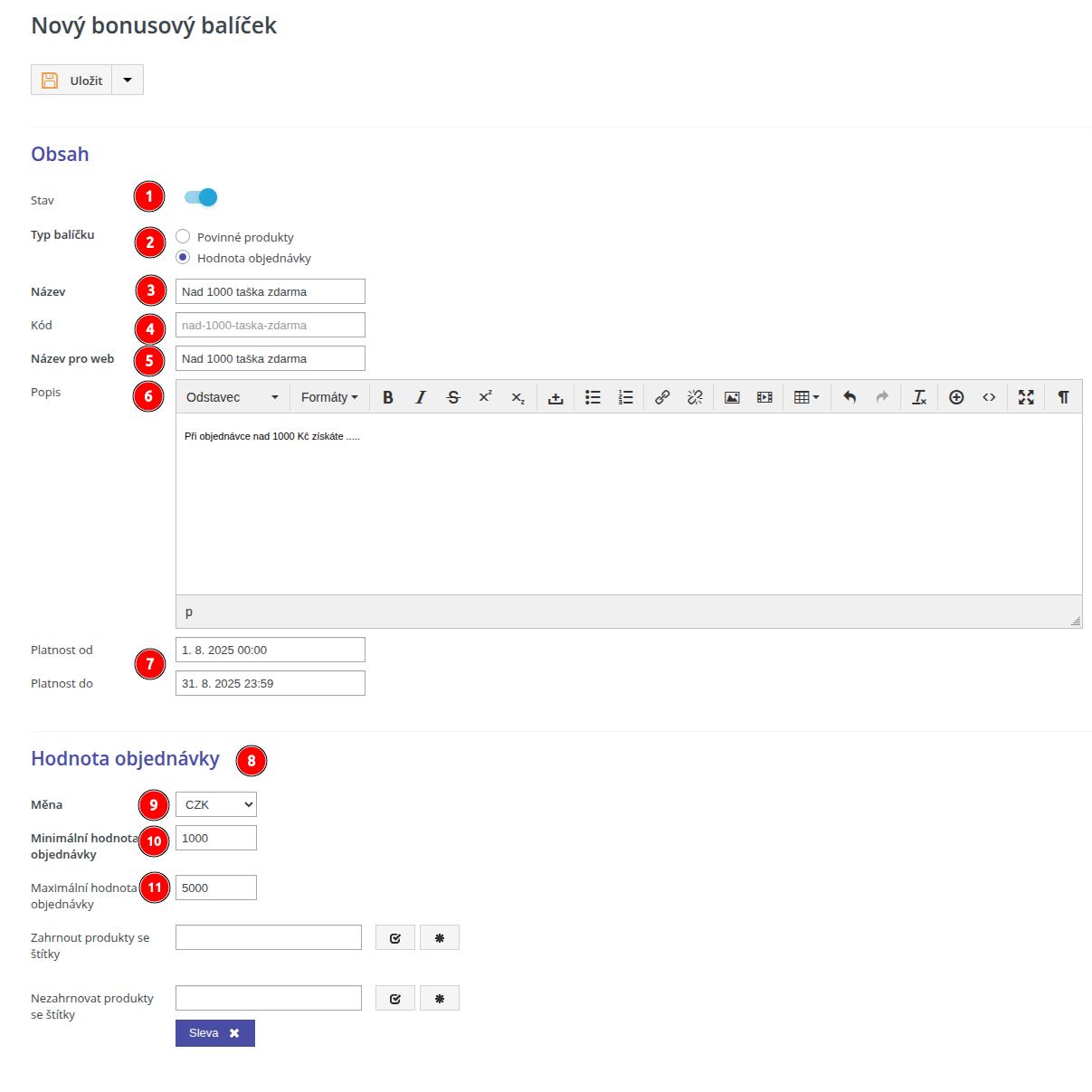This screenshot has width=1092, height=1092.
Task: Open the table insertion menu
Action: [x=806, y=397]
